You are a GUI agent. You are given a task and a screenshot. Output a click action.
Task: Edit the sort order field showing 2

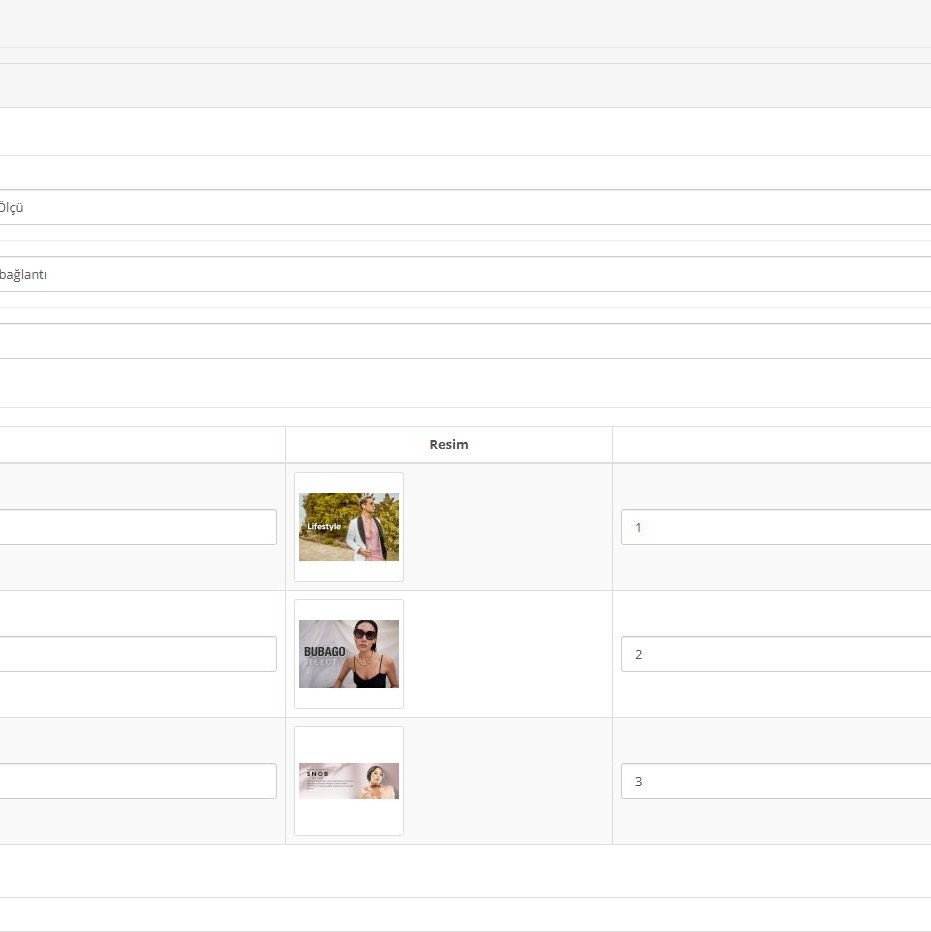tap(776, 654)
